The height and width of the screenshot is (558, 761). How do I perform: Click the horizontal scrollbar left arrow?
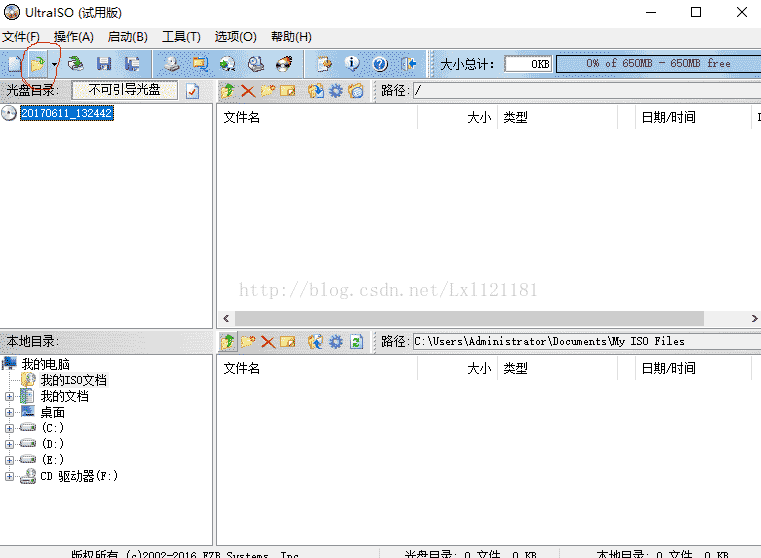point(226,318)
